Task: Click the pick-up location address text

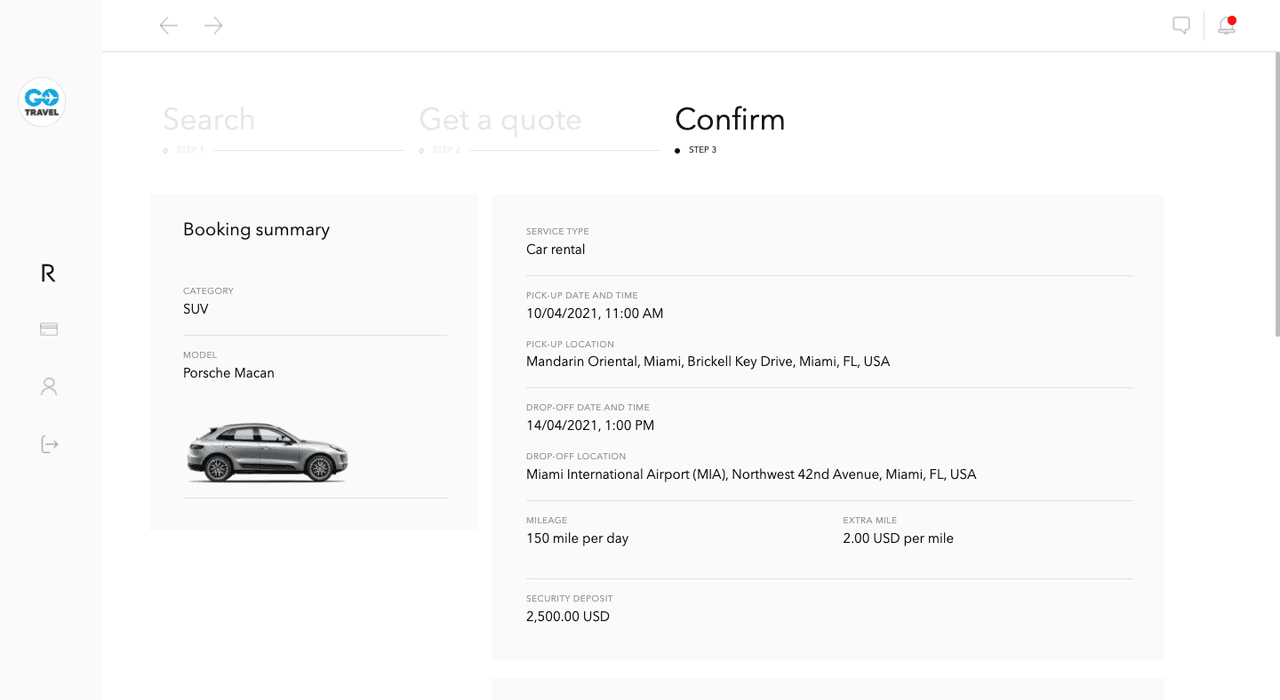Action: (x=708, y=362)
